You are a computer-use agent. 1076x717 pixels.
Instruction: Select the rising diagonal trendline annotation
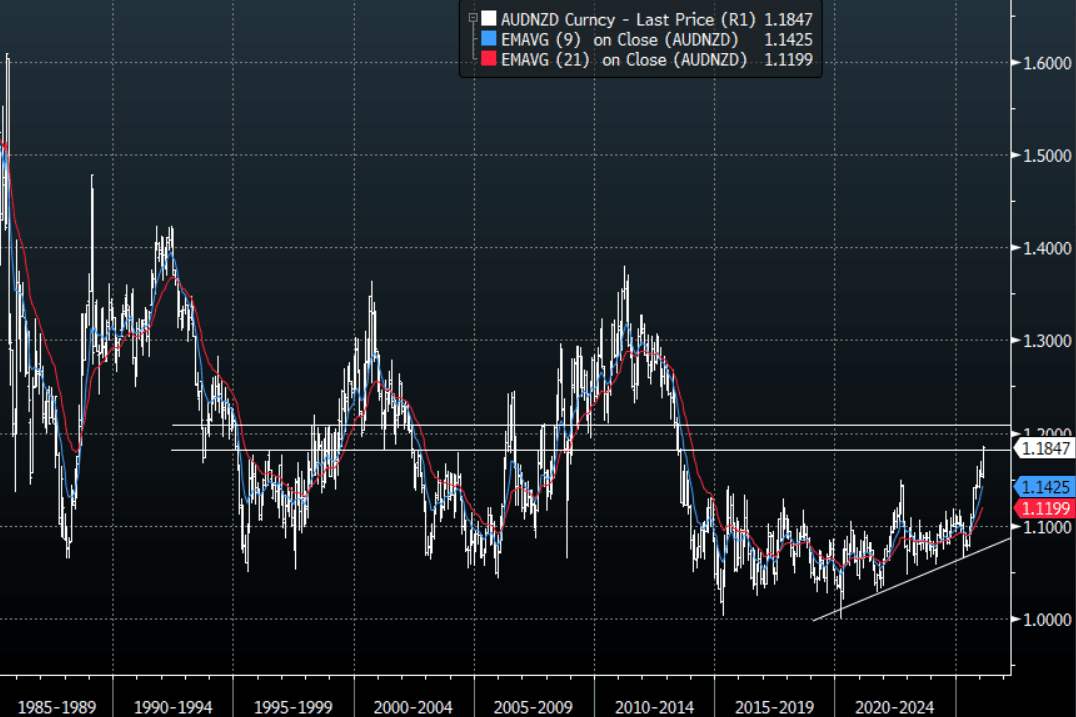pos(913,579)
